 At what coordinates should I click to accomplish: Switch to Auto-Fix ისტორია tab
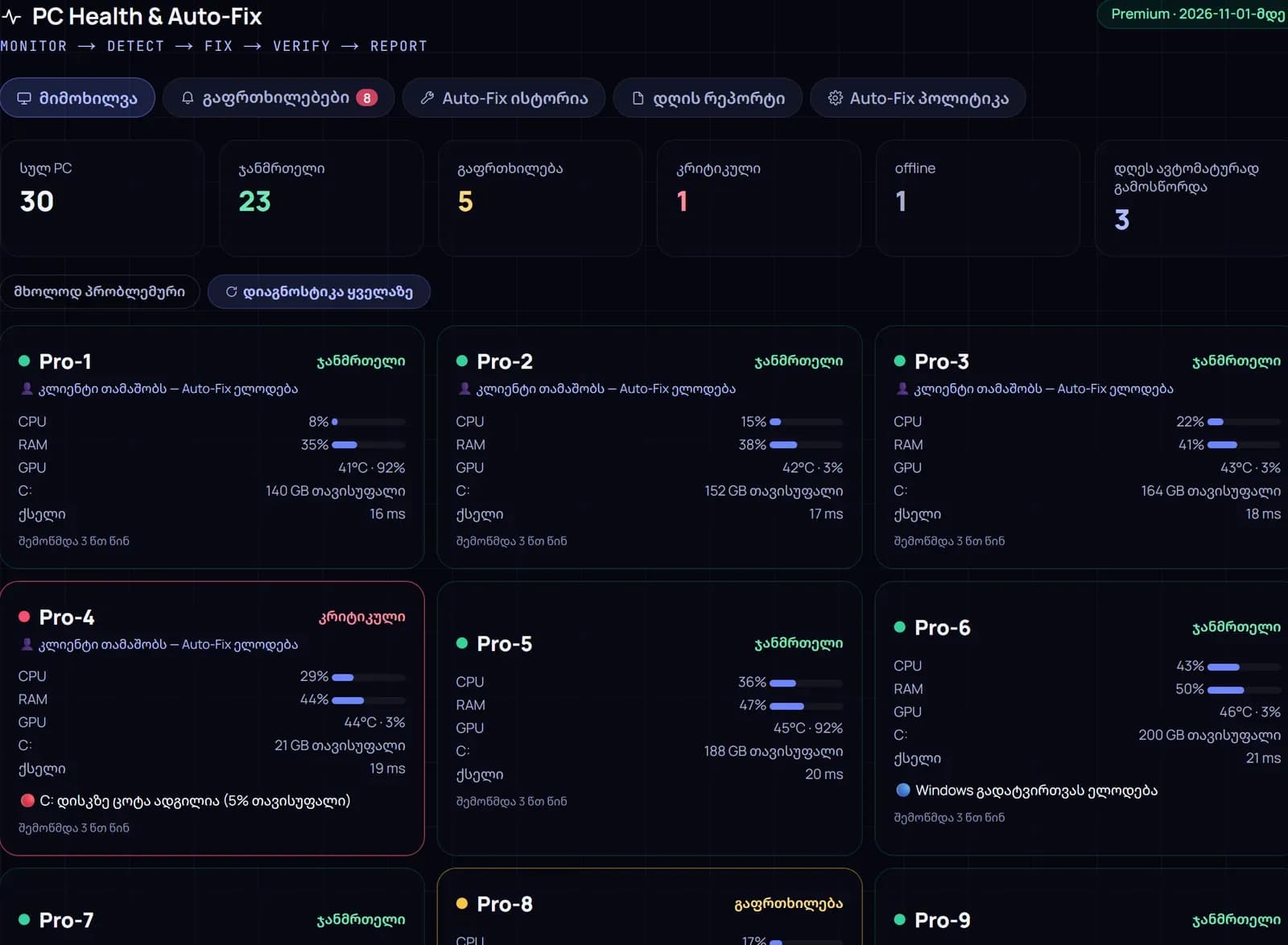pos(504,98)
